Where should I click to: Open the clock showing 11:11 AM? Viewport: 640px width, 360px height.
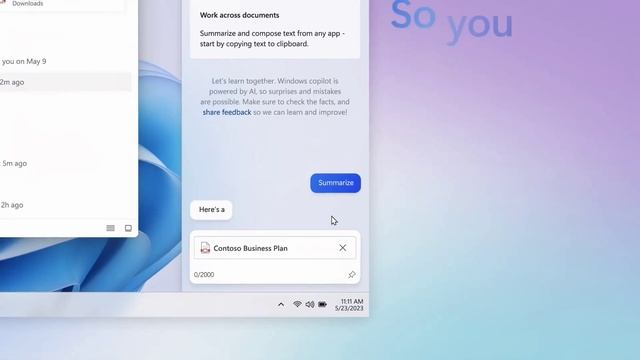[349, 305]
